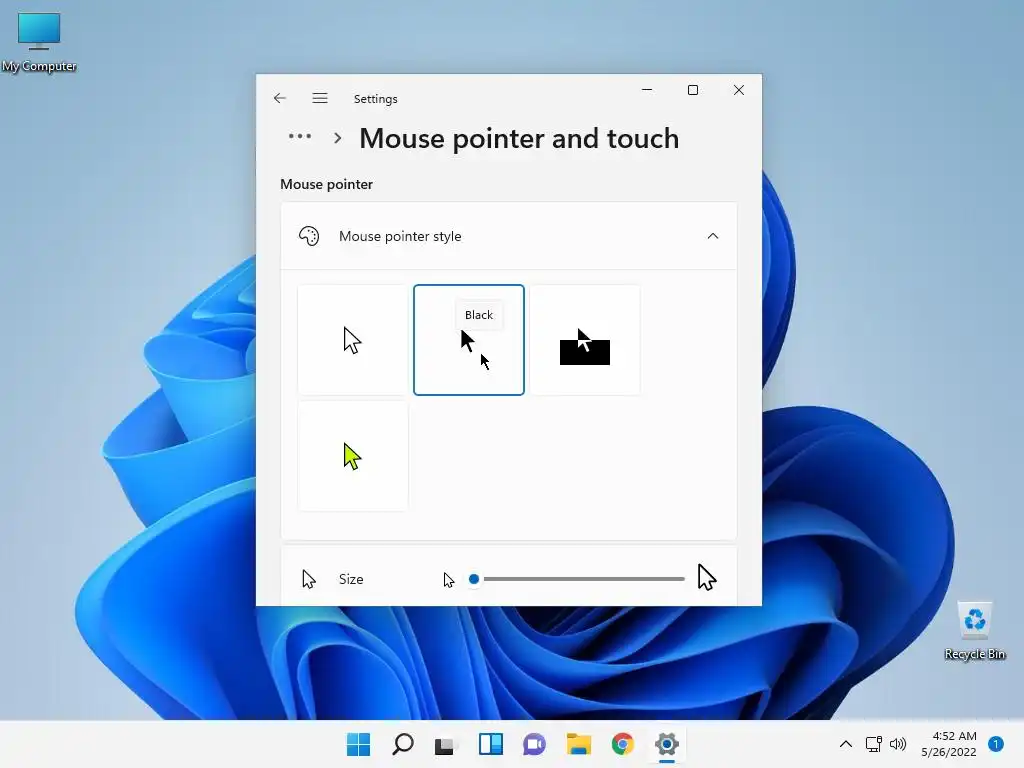Click the pointer Size slider thumb
This screenshot has height=768, width=1024.
tap(474, 579)
